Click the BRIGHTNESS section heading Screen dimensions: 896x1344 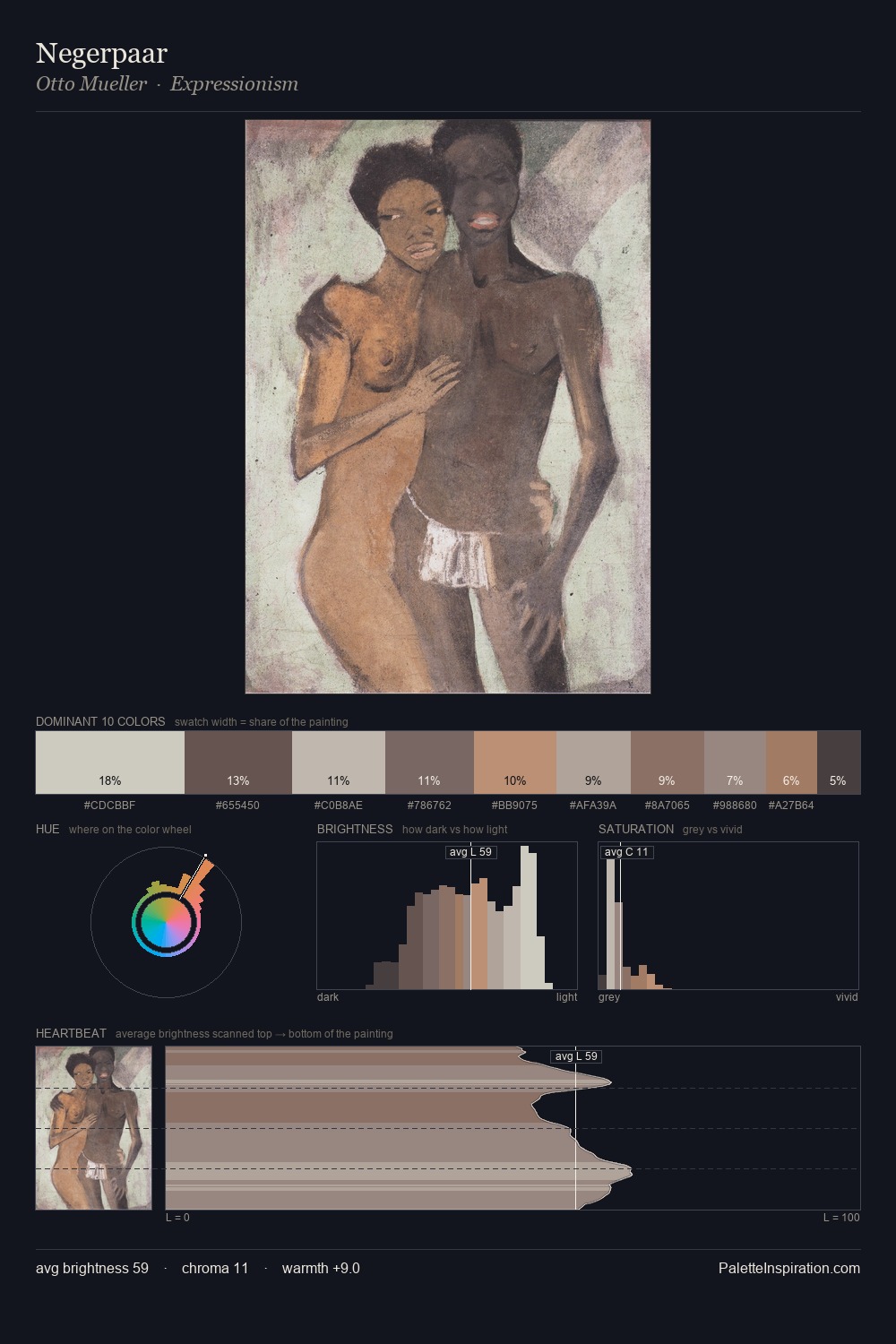pyautogui.click(x=355, y=829)
